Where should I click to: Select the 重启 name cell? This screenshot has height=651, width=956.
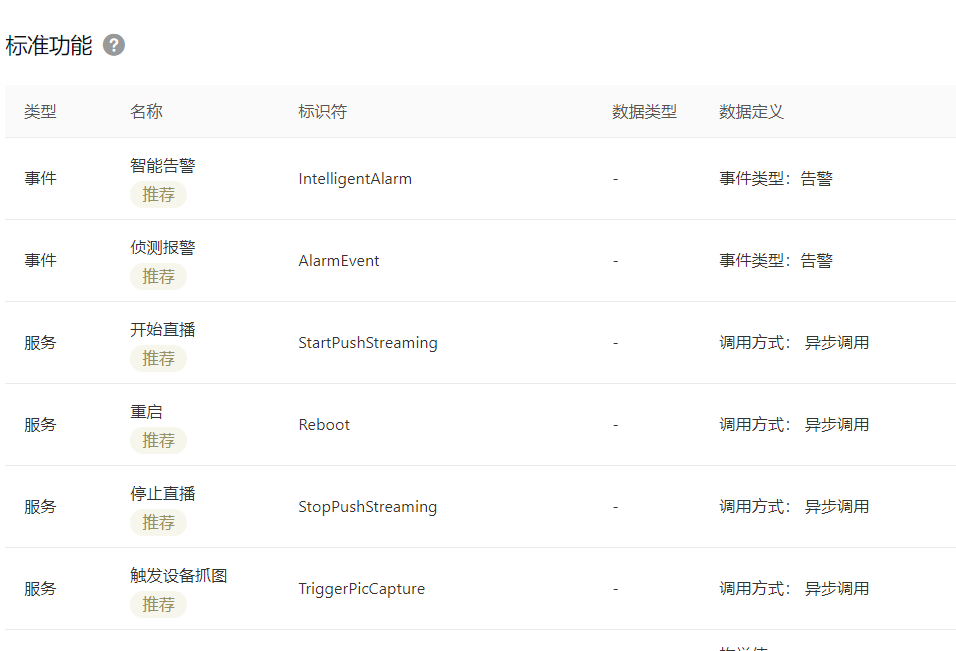coord(146,411)
